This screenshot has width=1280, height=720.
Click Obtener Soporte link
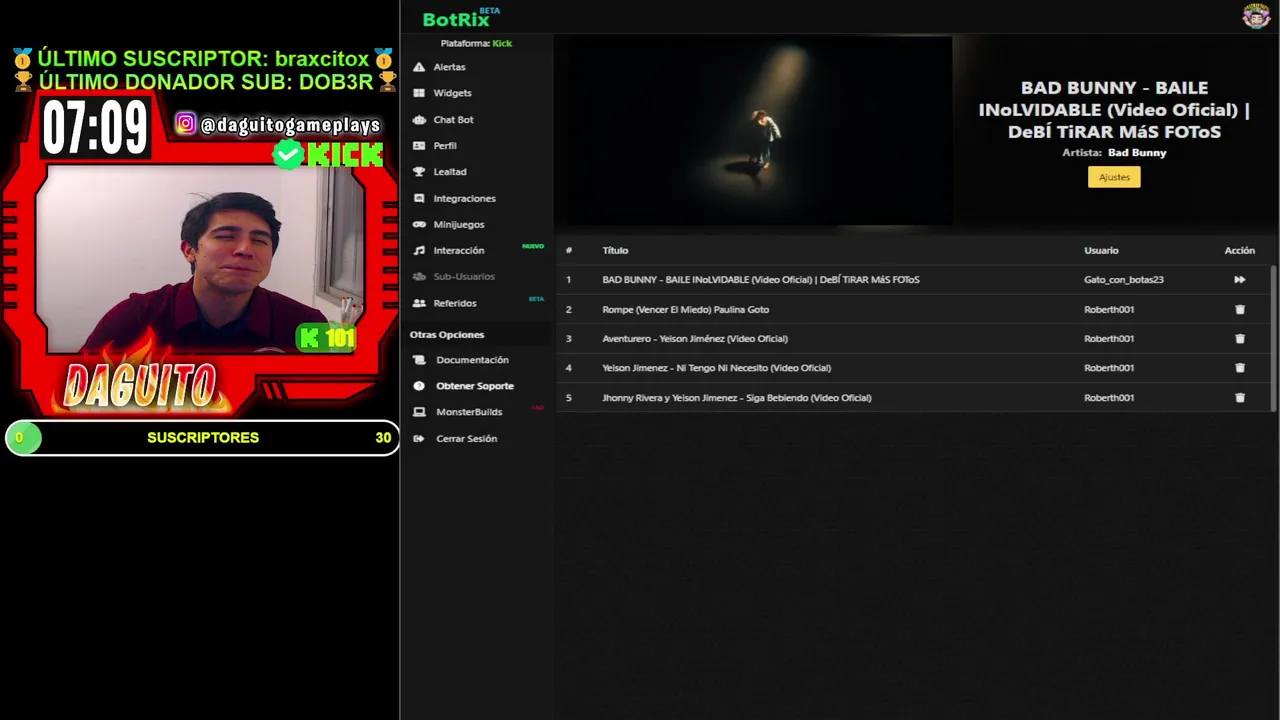[475, 386]
